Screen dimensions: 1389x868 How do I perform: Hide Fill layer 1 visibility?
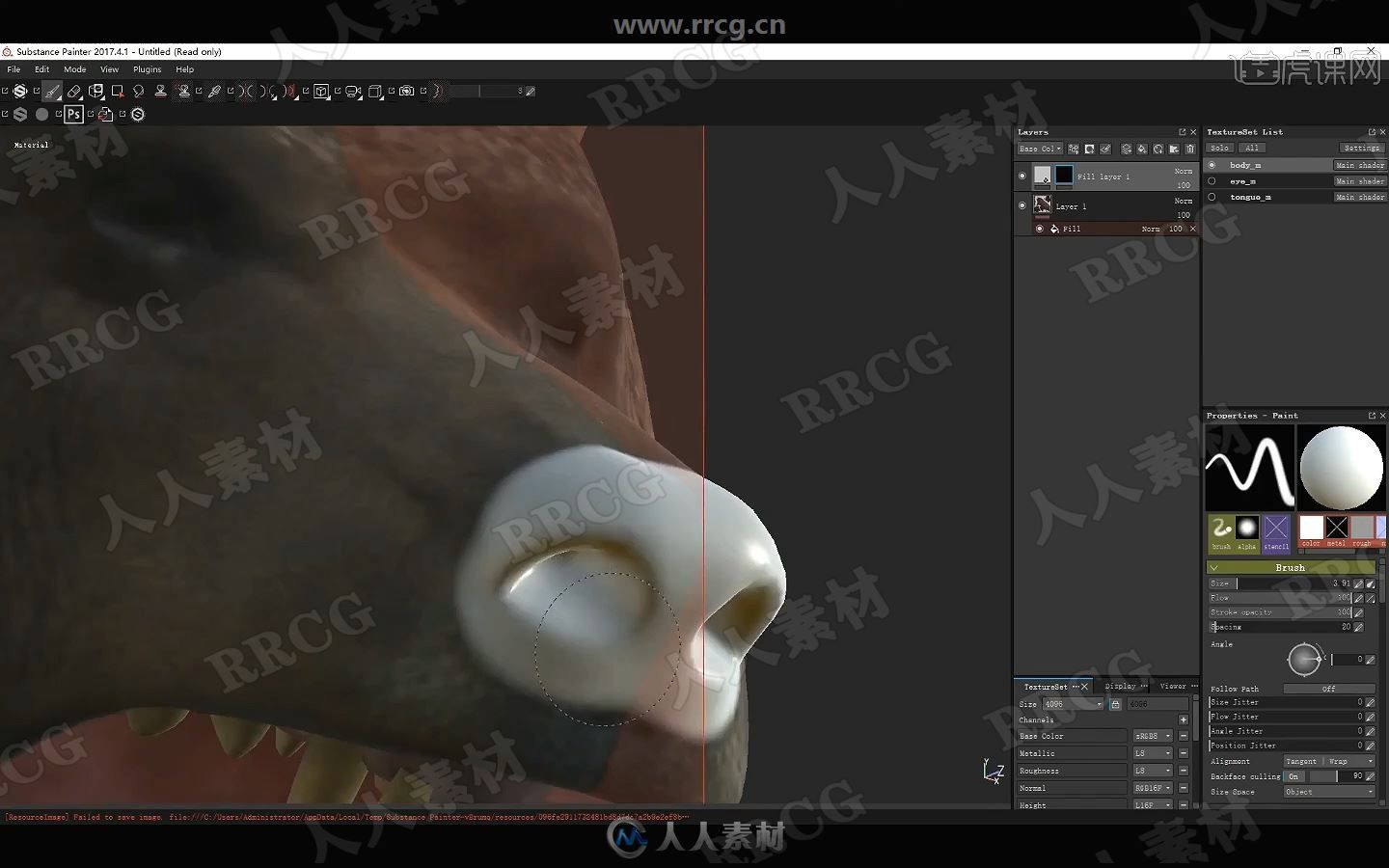click(1022, 176)
